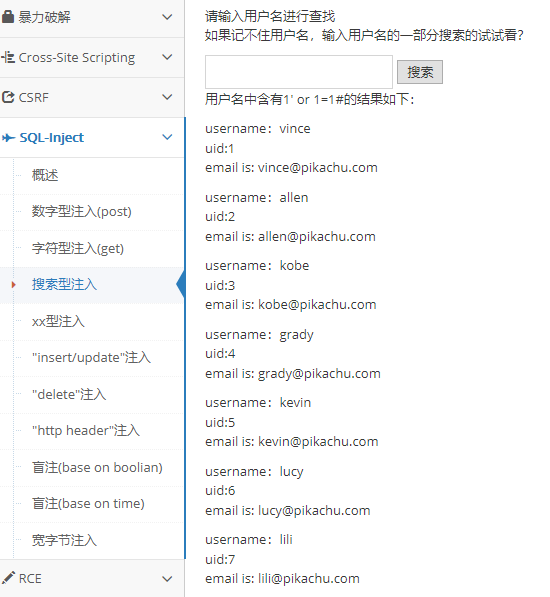Click the hint line 如果记不住用户名
The height and width of the screenshot is (597, 550).
[257, 35]
